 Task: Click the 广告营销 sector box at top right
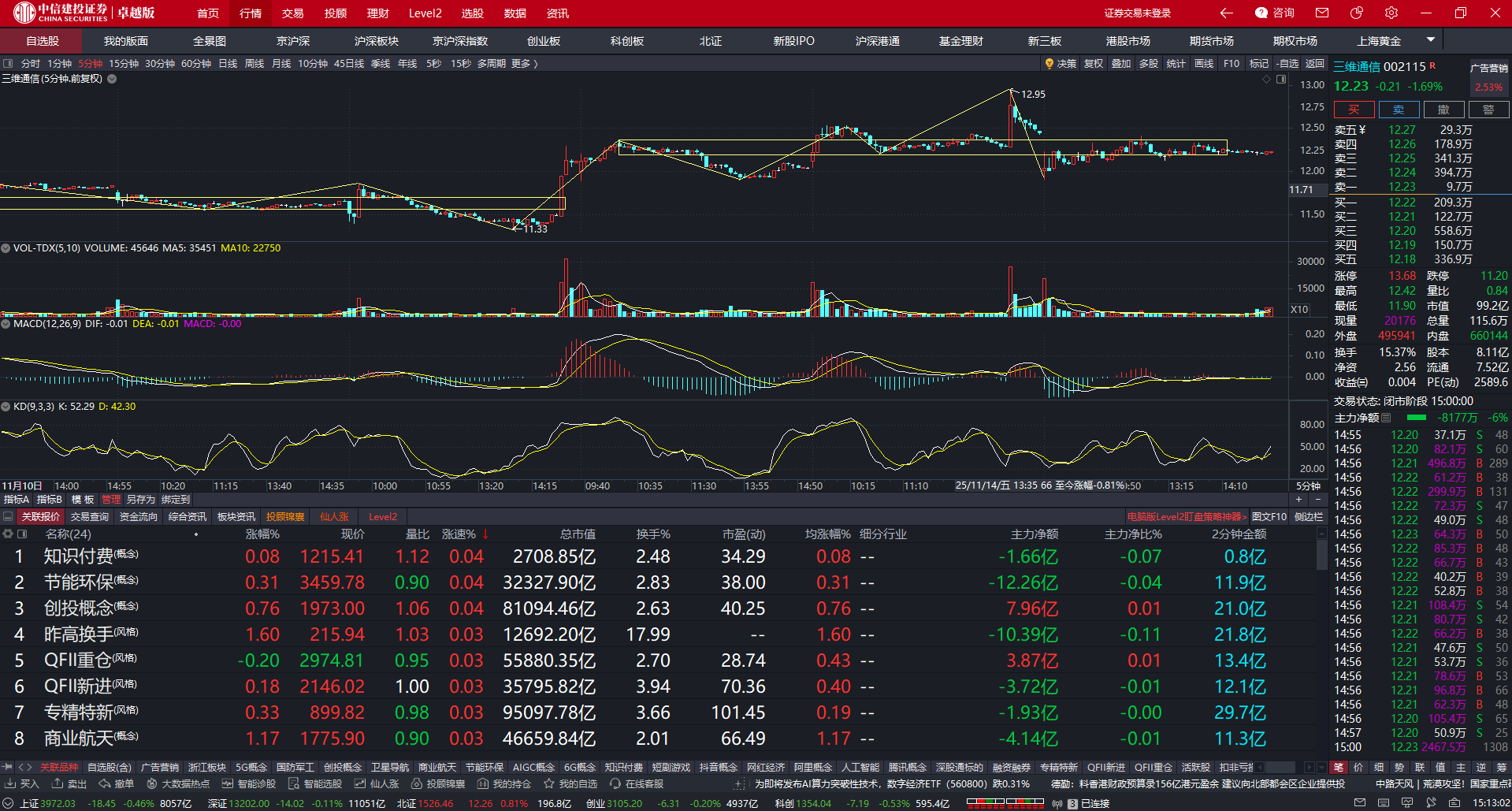[x=1489, y=77]
